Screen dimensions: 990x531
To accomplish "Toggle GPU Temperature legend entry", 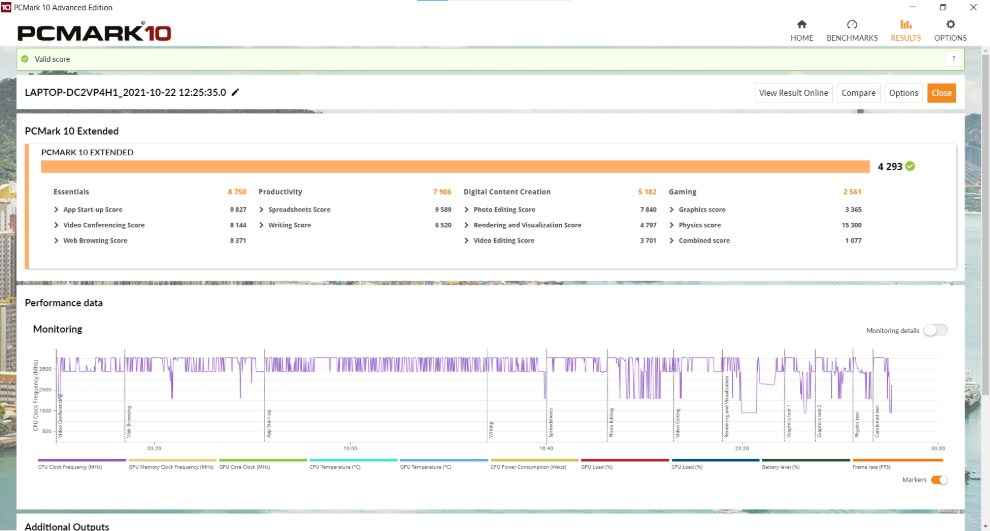I will click(x=444, y=464).
